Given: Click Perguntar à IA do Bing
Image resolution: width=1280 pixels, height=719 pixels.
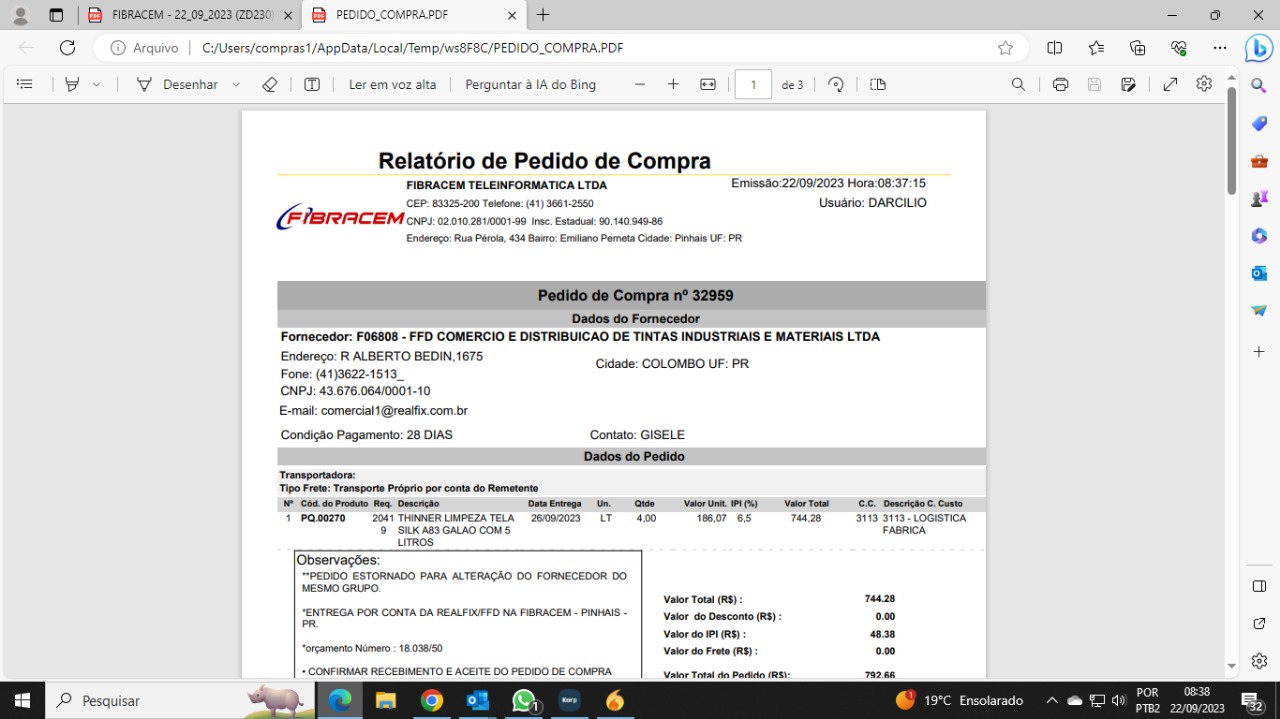Looking at the screenshot, I should click(x=530, y=85).
